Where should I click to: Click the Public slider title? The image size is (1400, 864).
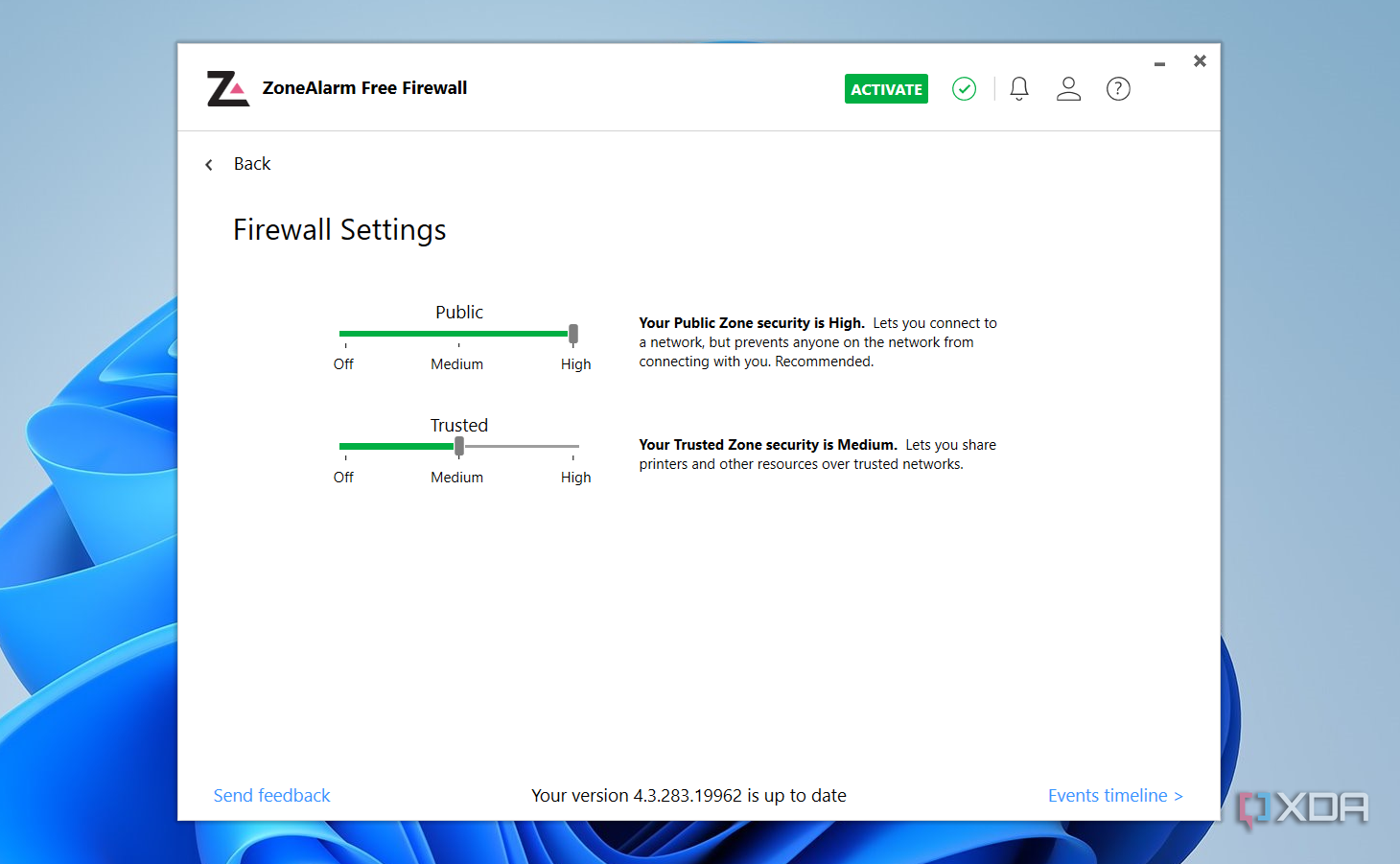459,313
